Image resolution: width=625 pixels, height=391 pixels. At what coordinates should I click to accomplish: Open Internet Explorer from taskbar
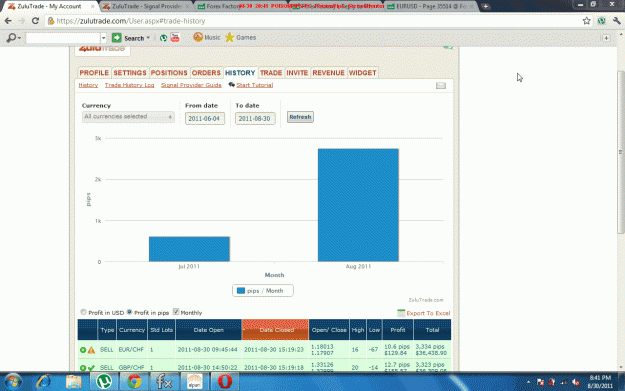pos(43,382)
